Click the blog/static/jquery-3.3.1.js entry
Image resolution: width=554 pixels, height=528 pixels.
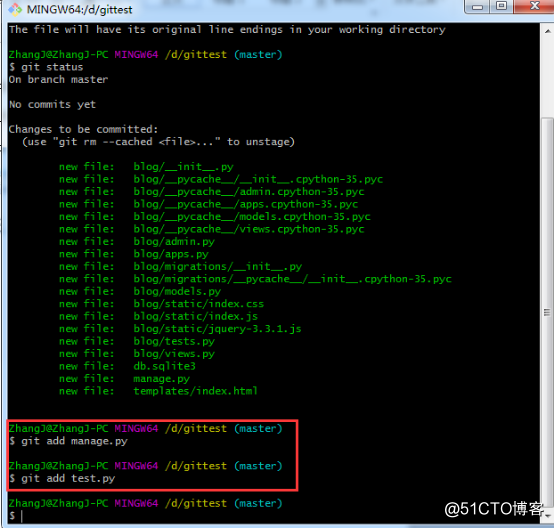point(180,329)
